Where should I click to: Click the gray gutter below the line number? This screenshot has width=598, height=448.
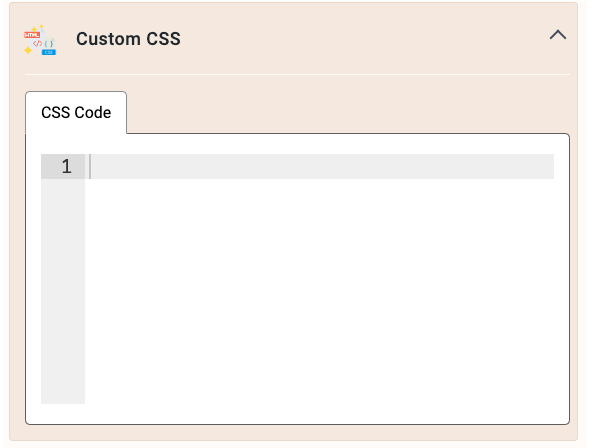(x=63, y=290)
